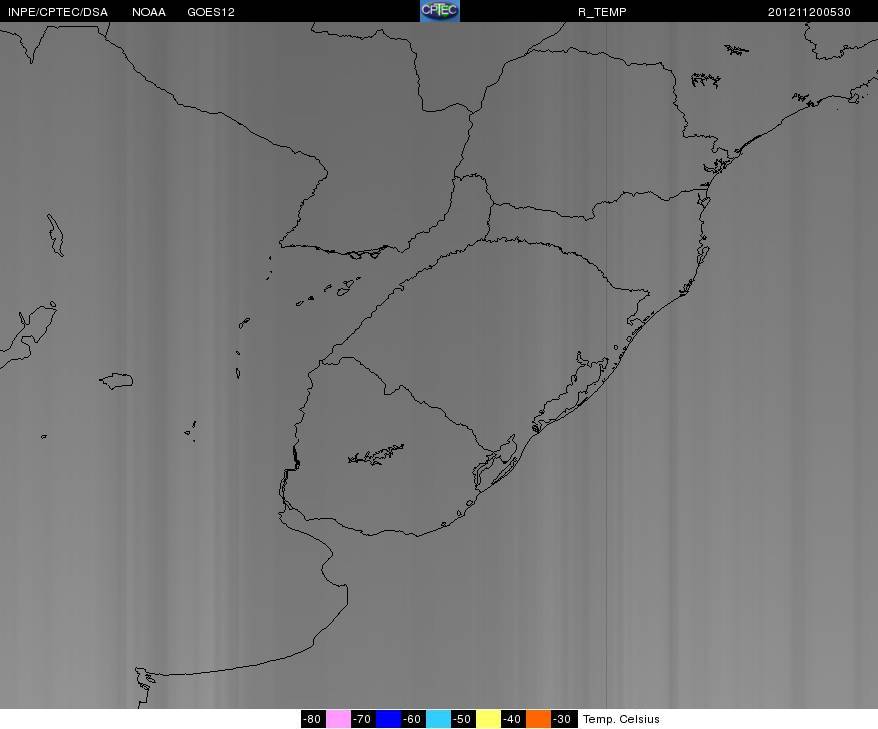Click the CPTEC logo in header
Image resolution: width=878 pixels, height=729 pixels.
[x=440, y=11]
